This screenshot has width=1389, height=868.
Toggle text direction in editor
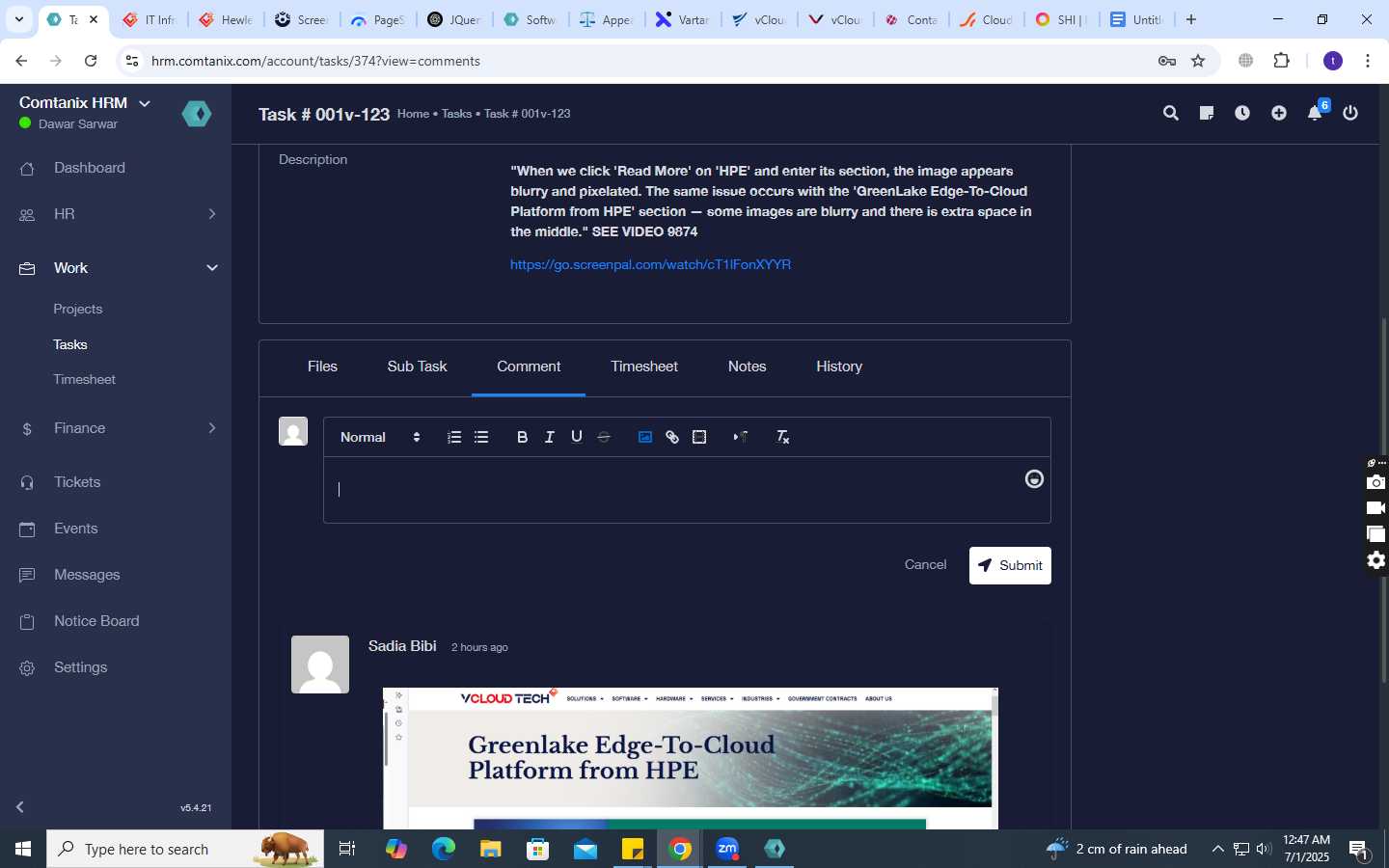740,437
